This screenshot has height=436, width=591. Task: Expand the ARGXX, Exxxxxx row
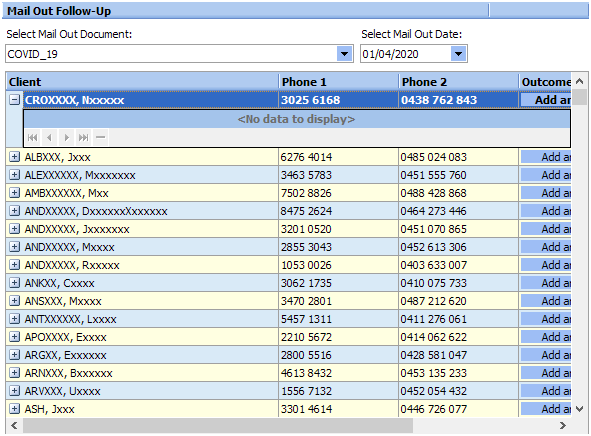[14, 355]
